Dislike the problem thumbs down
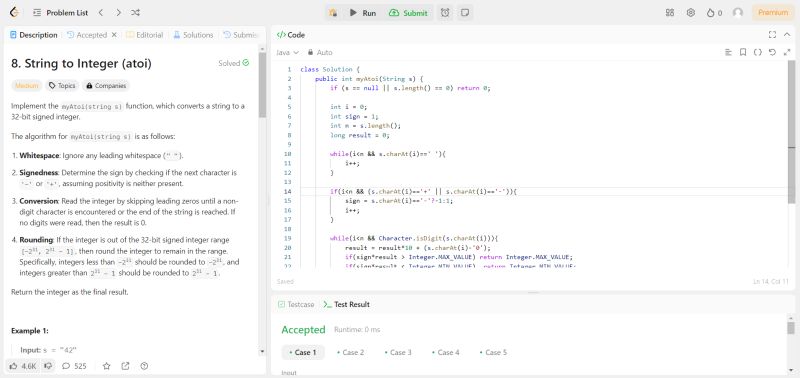This screenshot has width=800, height=378. (48, 366)
